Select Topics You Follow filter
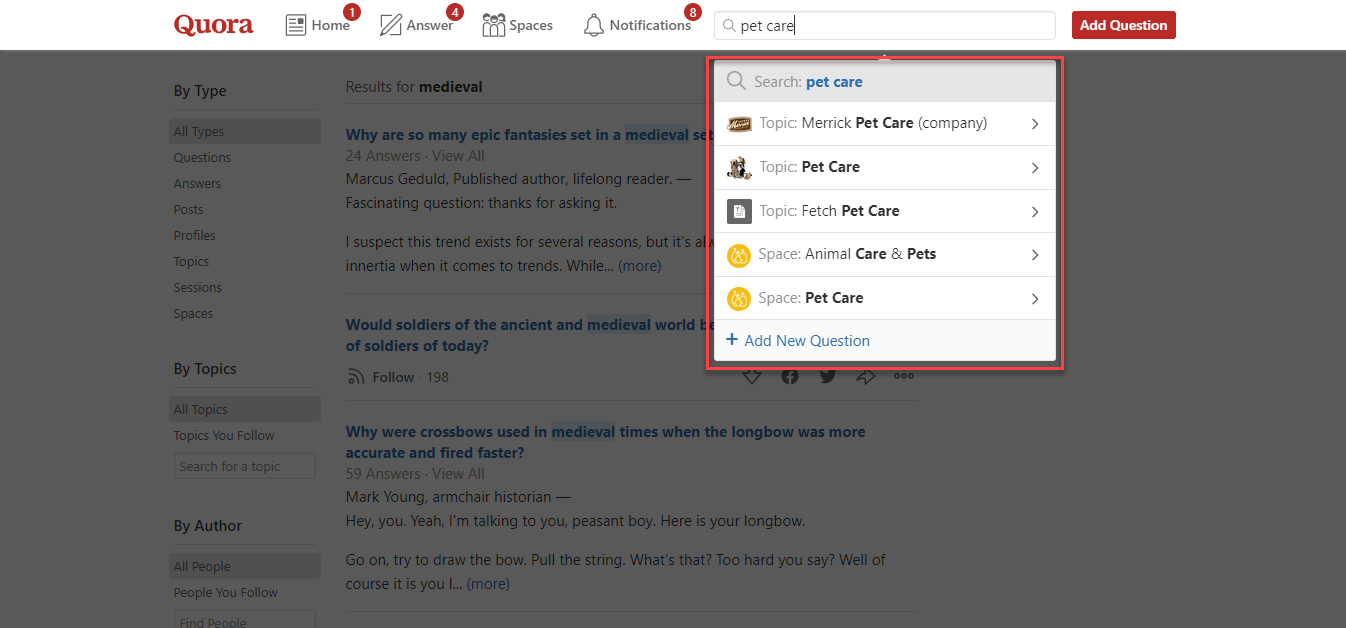 (x=224, y=435)
